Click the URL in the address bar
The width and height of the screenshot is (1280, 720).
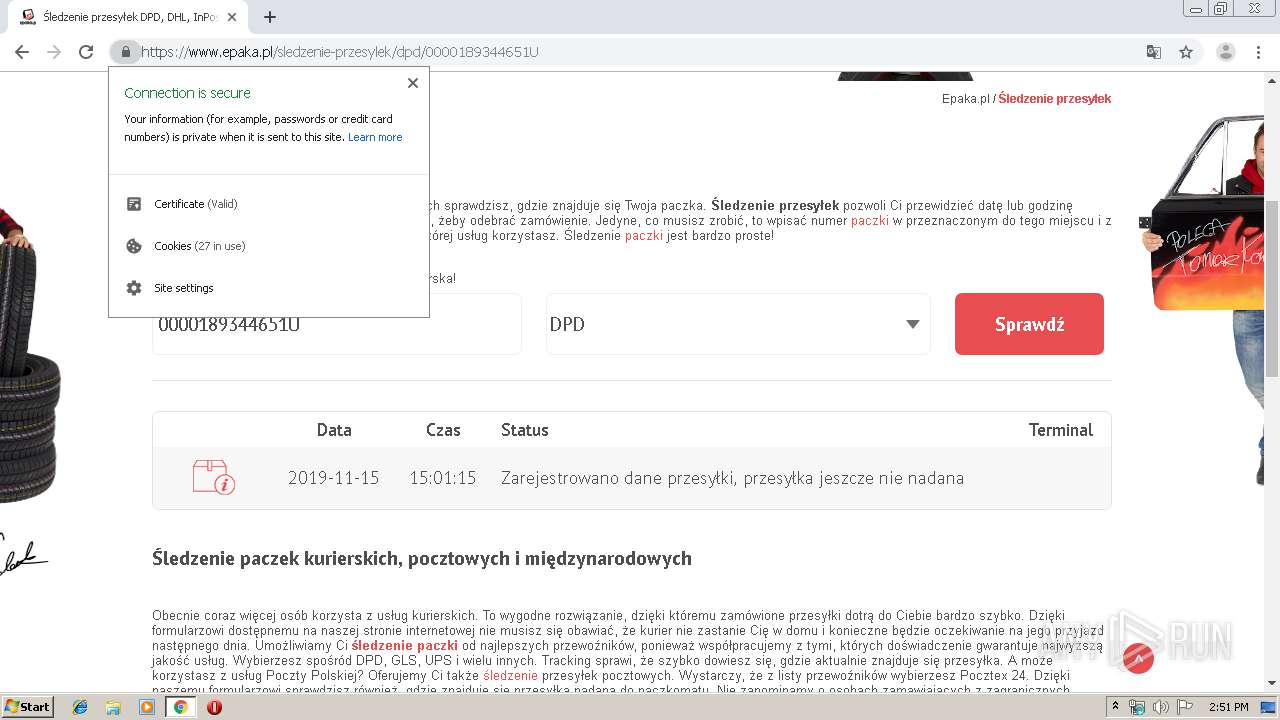pos(340,52)
